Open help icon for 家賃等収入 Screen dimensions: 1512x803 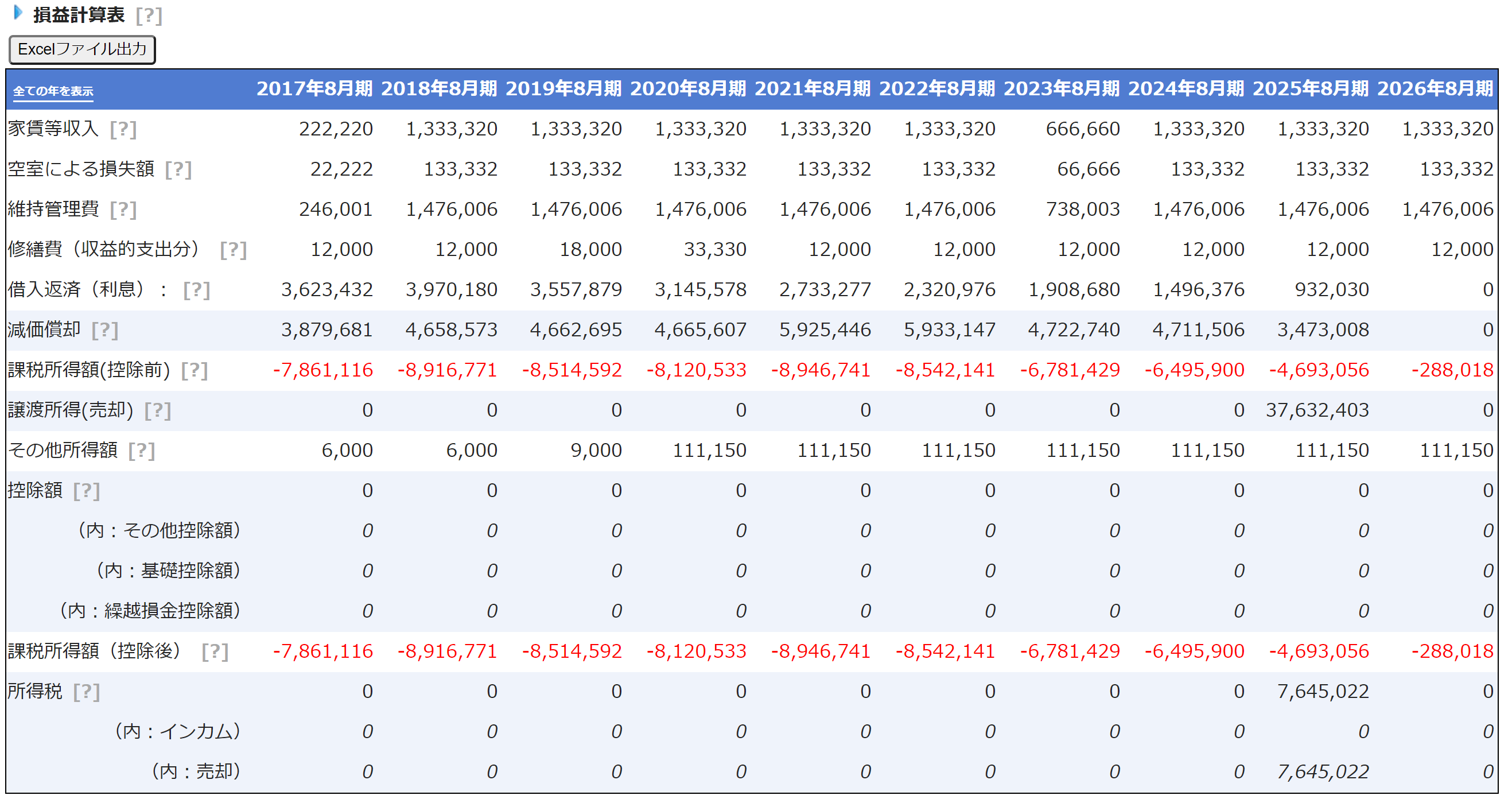click(123, 129)
